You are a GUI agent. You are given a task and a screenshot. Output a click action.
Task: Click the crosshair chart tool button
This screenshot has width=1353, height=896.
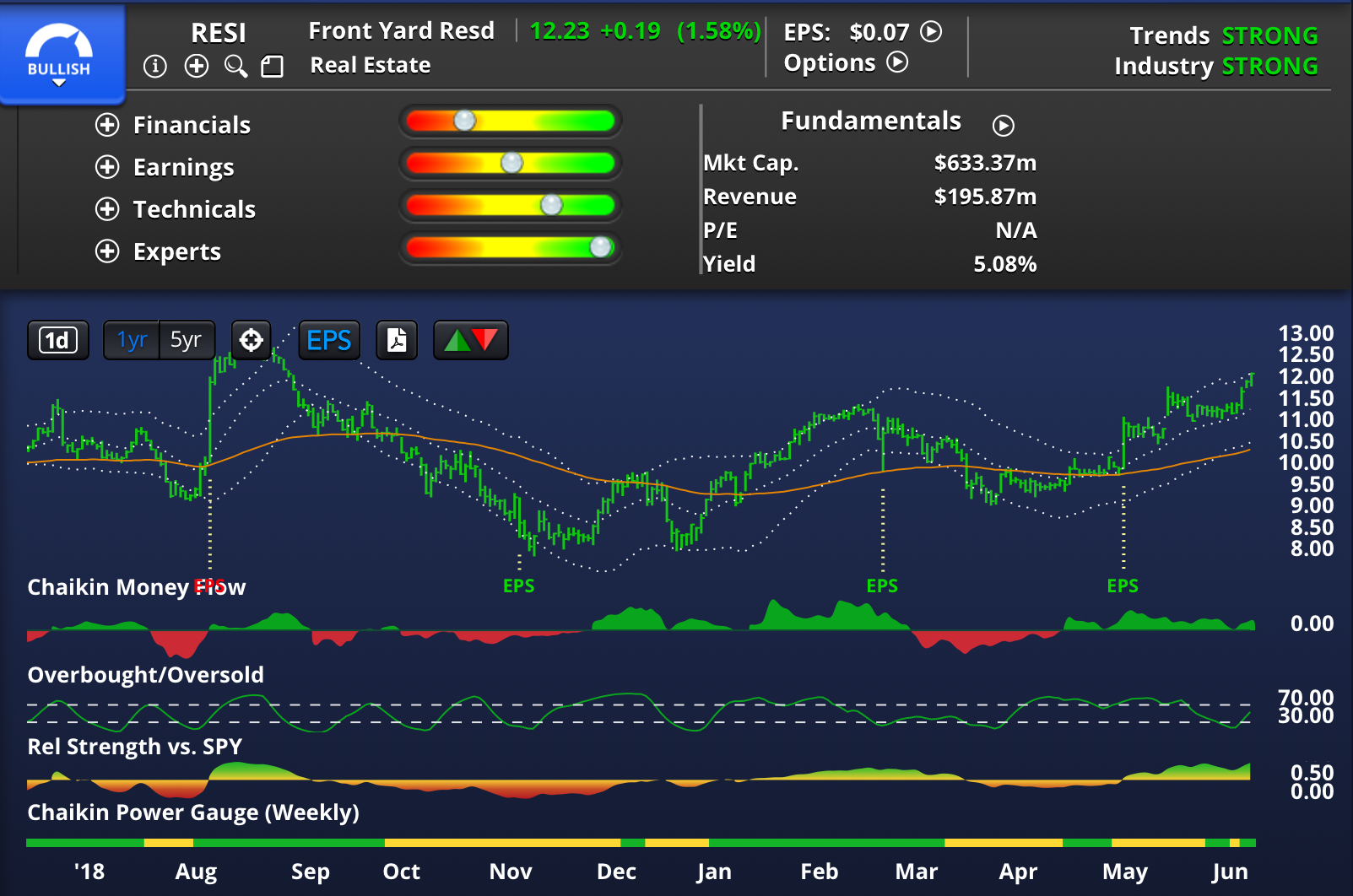tap(252, 340)
